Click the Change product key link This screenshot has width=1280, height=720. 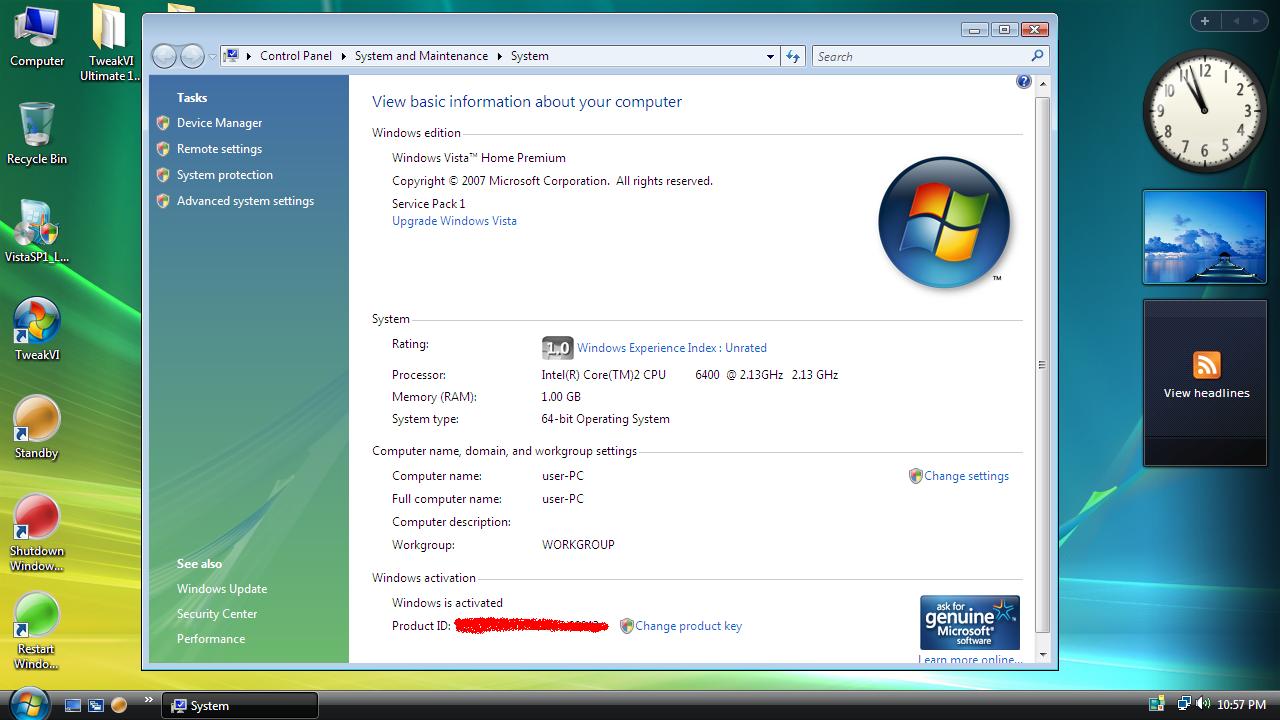[688, 625]
